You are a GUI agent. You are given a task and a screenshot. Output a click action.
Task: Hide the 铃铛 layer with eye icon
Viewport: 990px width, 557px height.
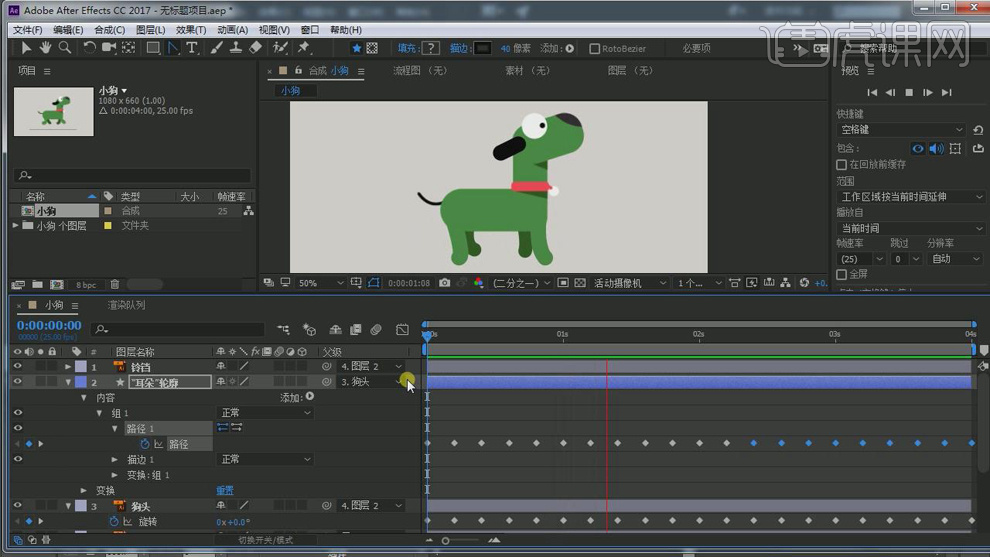[x=17, y=367]
